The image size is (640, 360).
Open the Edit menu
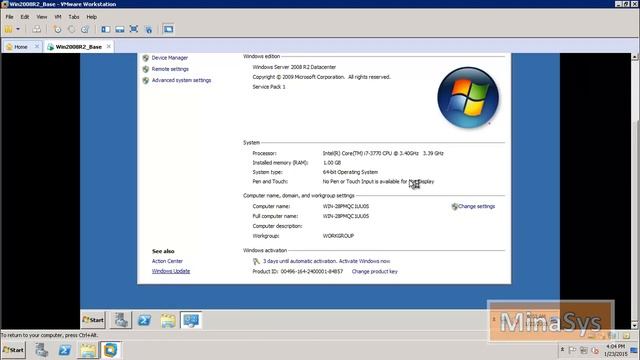(25, 17)
